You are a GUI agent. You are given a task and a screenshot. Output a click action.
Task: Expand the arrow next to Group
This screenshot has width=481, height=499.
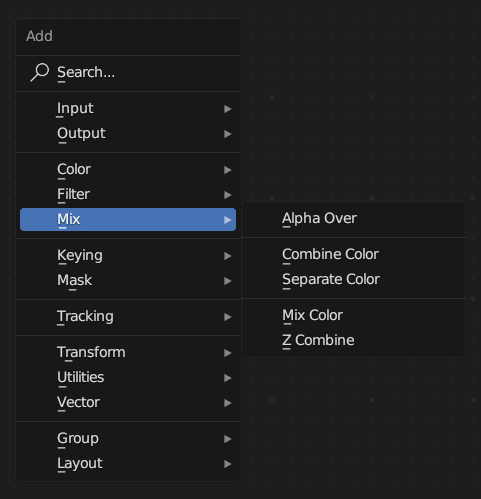click(x=228, y=439)
